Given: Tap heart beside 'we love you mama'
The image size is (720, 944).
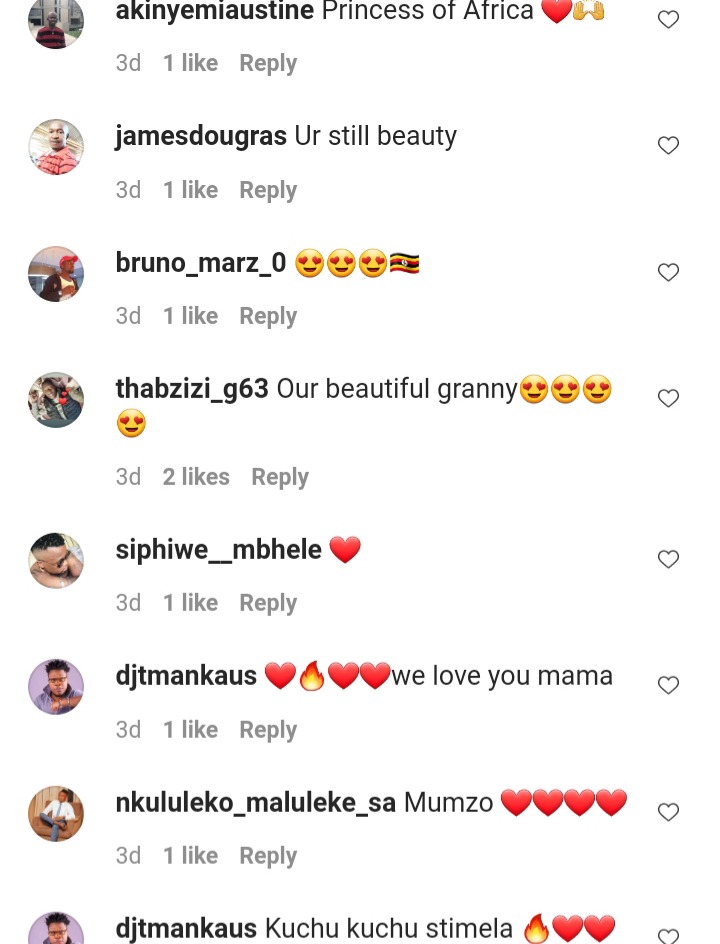Looking at the screenshot, I should click(668, 685).
